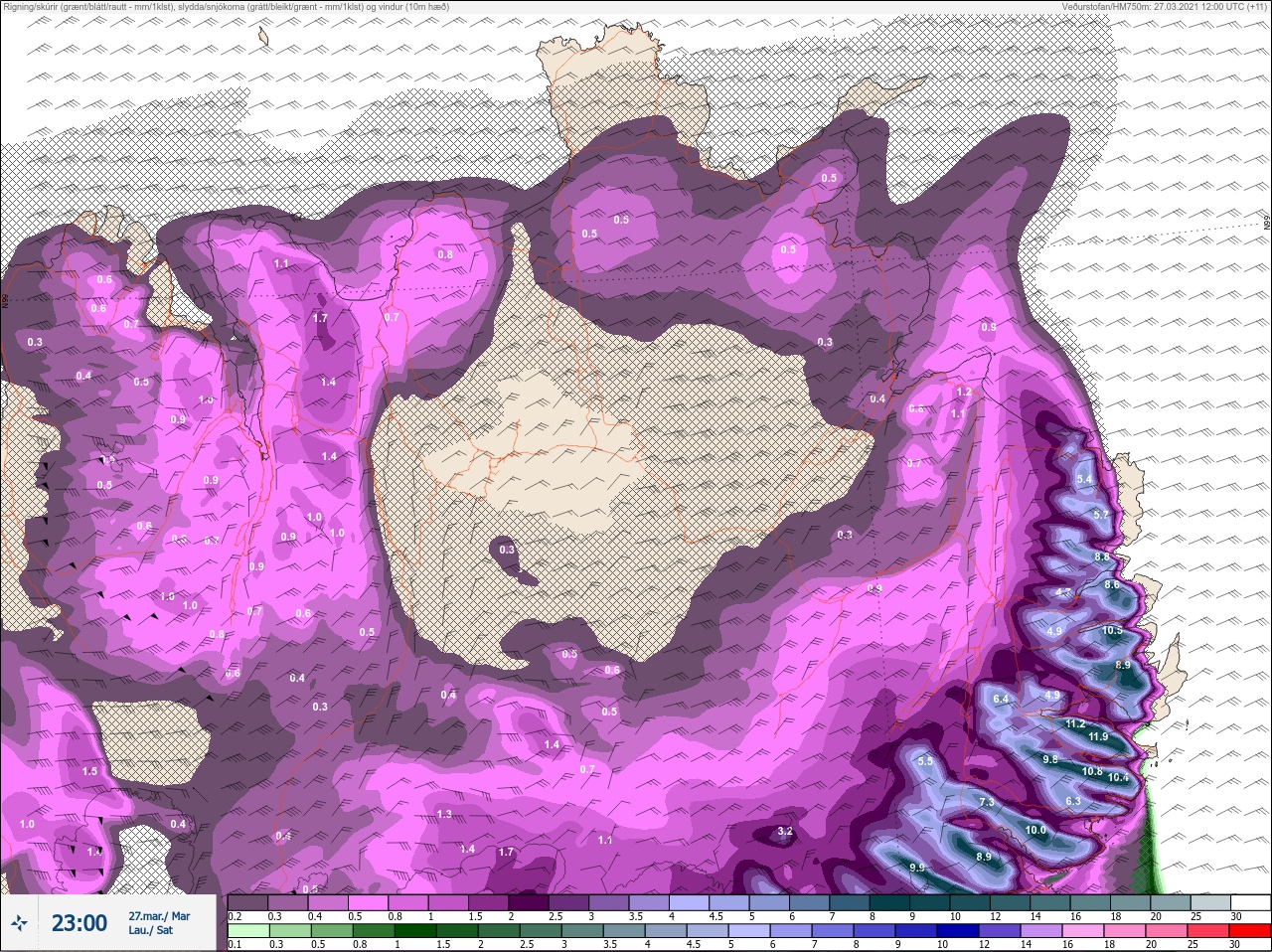
Task: Click the '25' label in the upper legend scale
Action: [1195, 916]
